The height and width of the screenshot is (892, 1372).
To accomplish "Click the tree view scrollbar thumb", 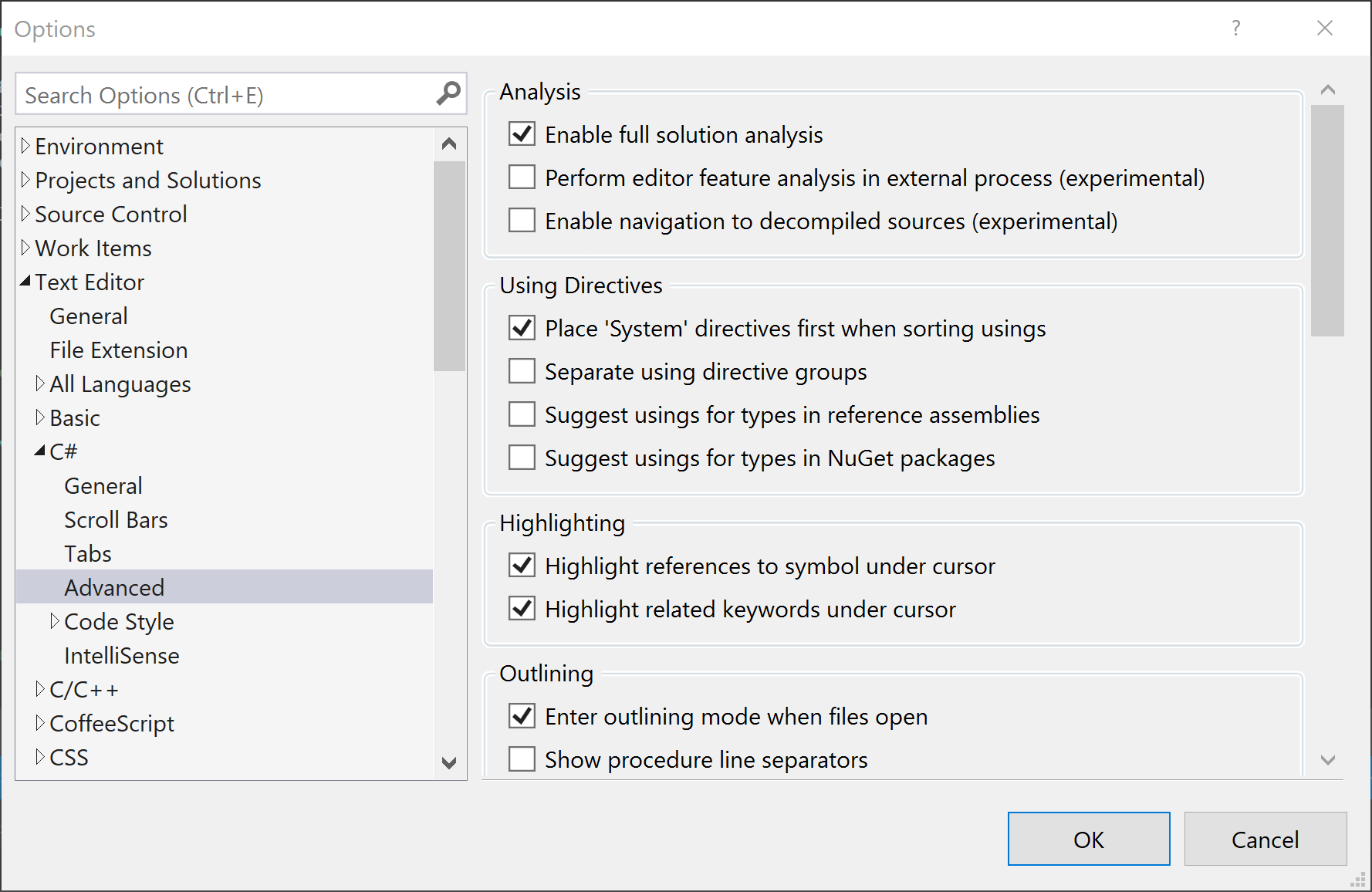I will tap(449, 266).
